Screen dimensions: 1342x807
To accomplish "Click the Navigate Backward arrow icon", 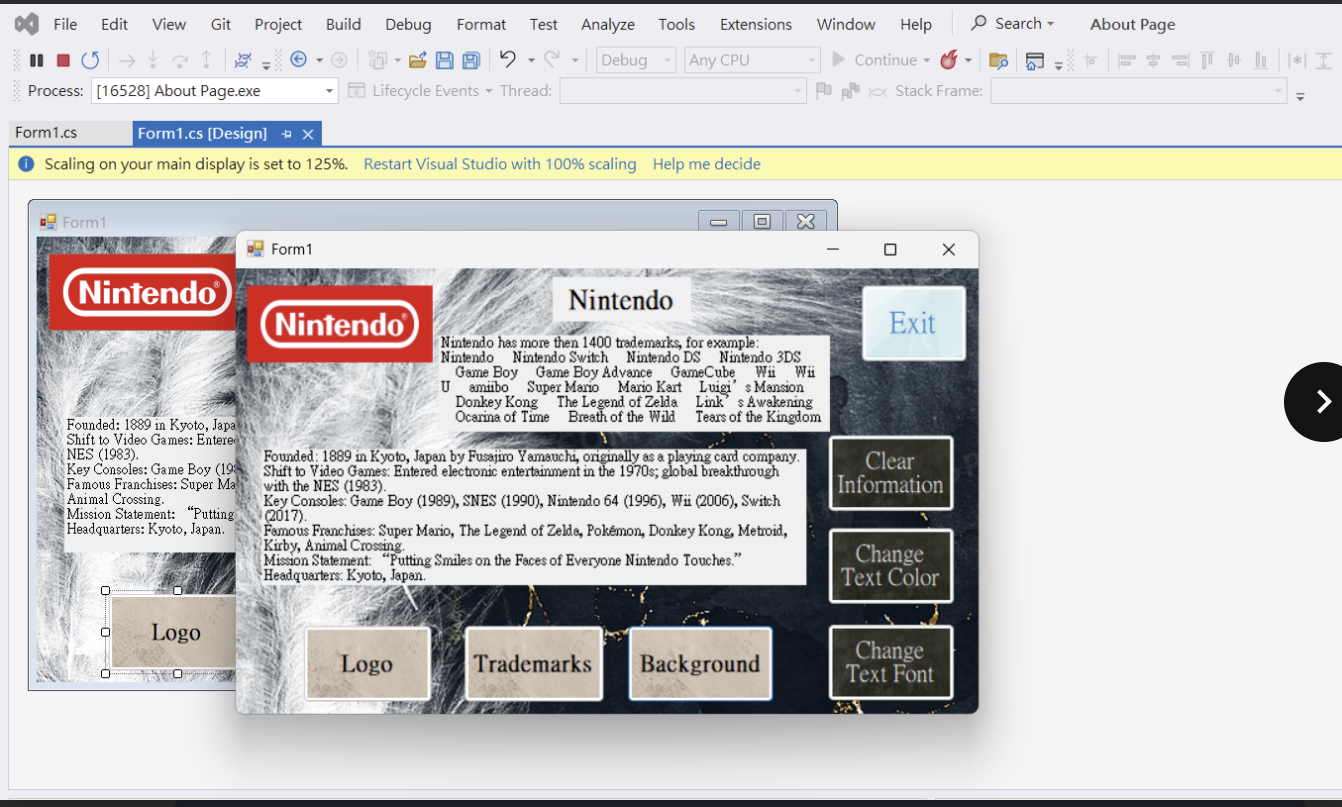I will pyautogui.click(x=298, y=60).
